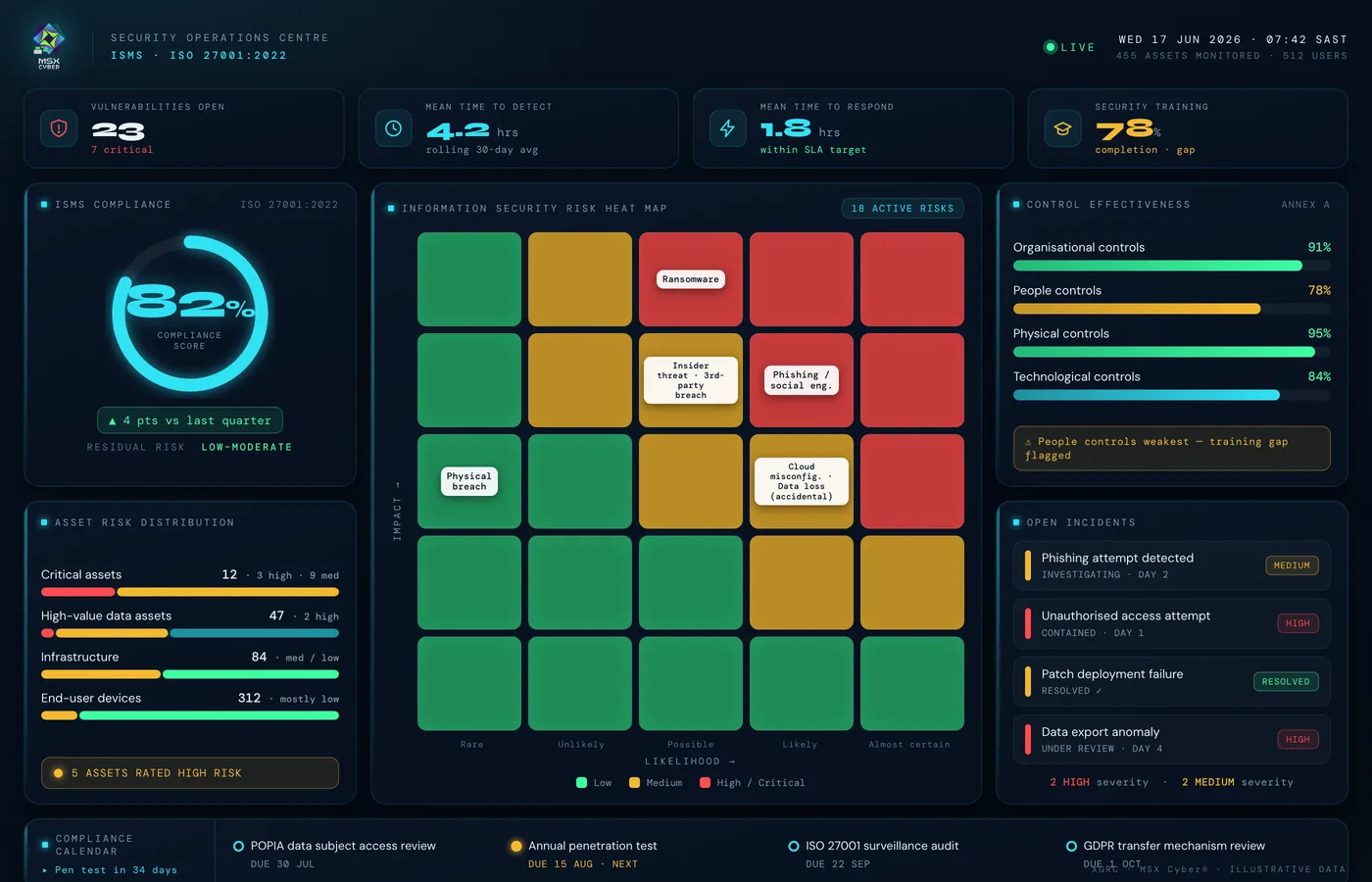Click the clock icon on Mean Time to Detect

393,128
